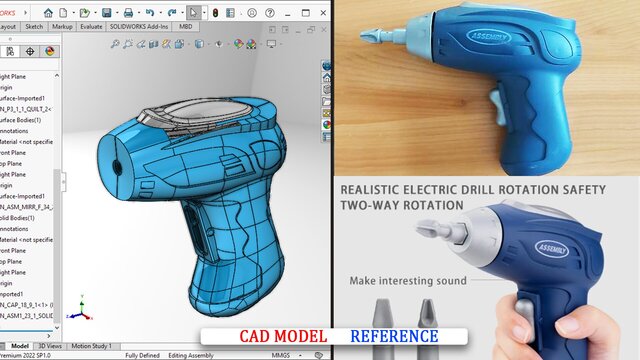Click the MMGS unit system status
640x360 pixels.
point(280,356)
